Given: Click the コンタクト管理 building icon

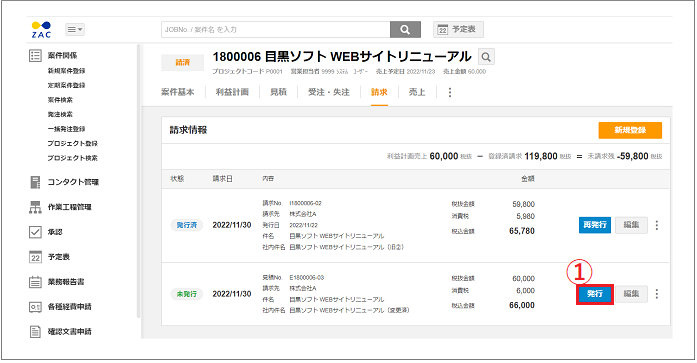Looking at the screenshot, I should [x=35, y=182].
